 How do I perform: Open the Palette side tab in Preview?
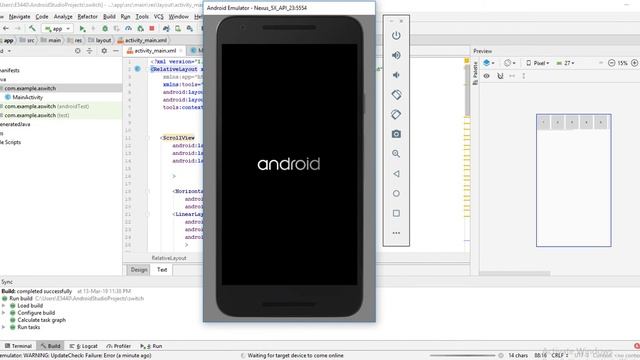[x=475, y=73]
